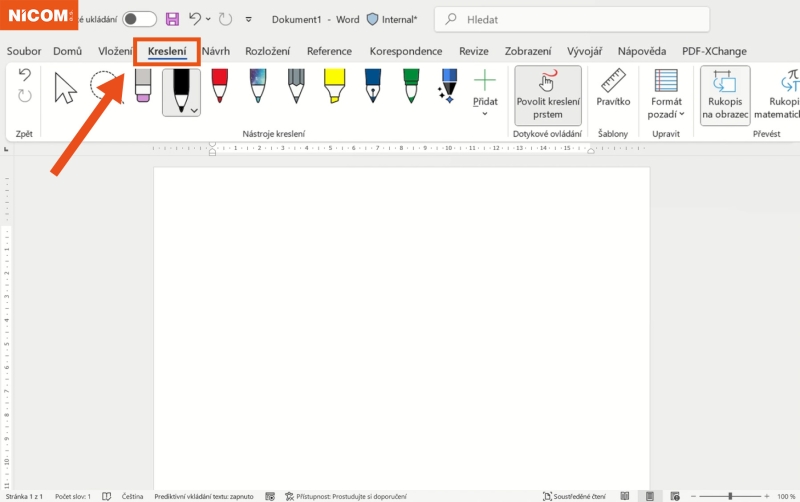Choose the galaxy-pattern pen

tap(257, 87)
